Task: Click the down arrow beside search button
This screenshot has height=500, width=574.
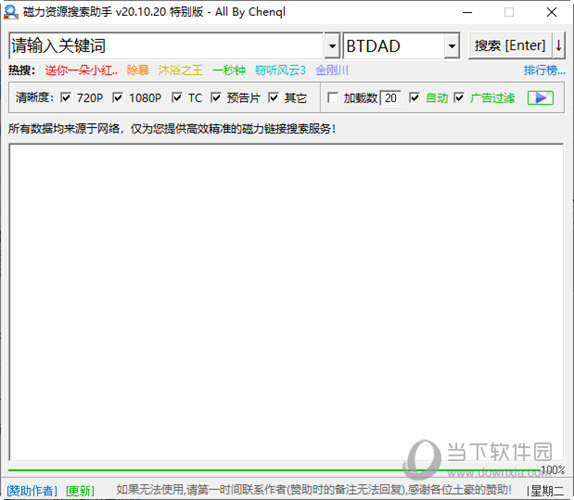Action: (559, 46)
